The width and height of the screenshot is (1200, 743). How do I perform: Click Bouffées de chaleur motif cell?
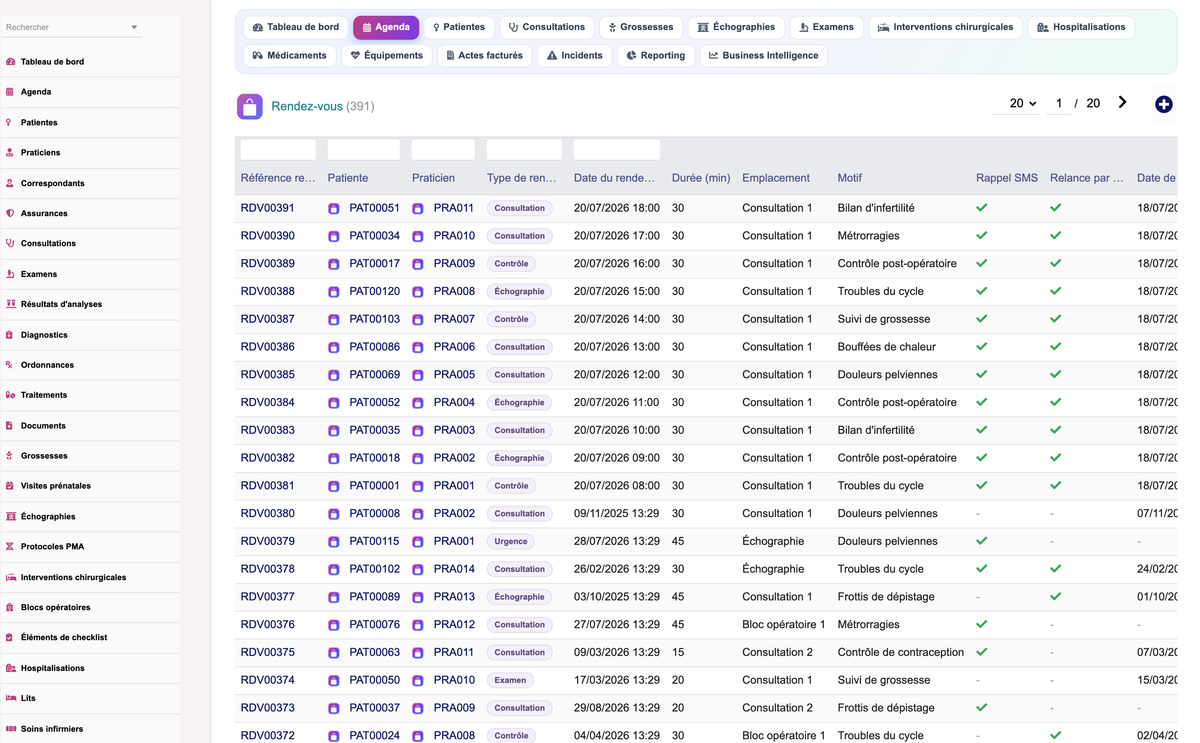[886, 347]
